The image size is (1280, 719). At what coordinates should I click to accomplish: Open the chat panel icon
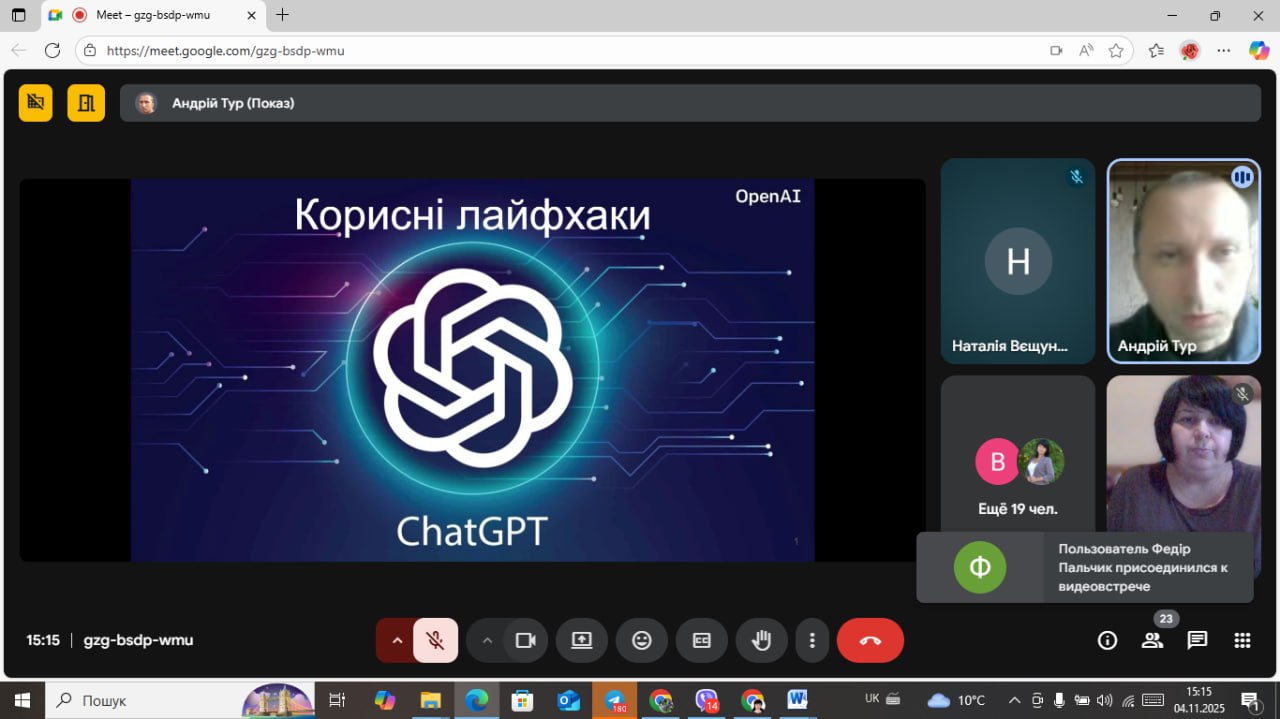[1197, 641]
